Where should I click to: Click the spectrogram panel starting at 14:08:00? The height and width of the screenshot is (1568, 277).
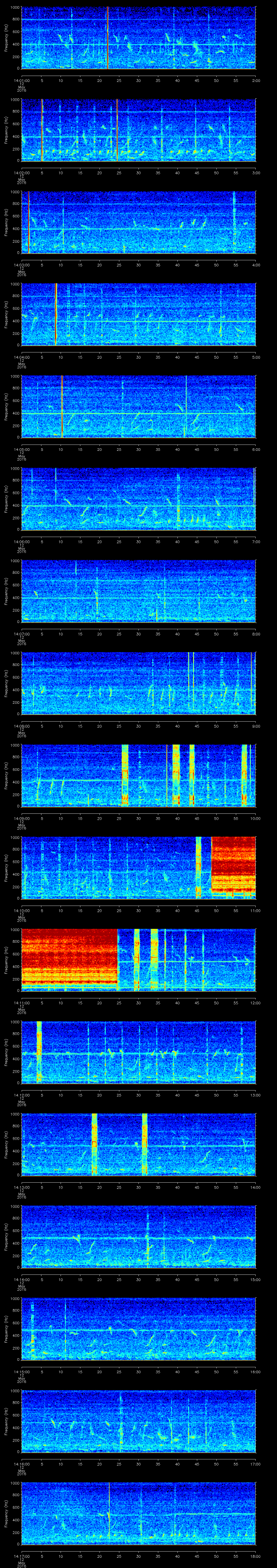(x=139, y=683)
